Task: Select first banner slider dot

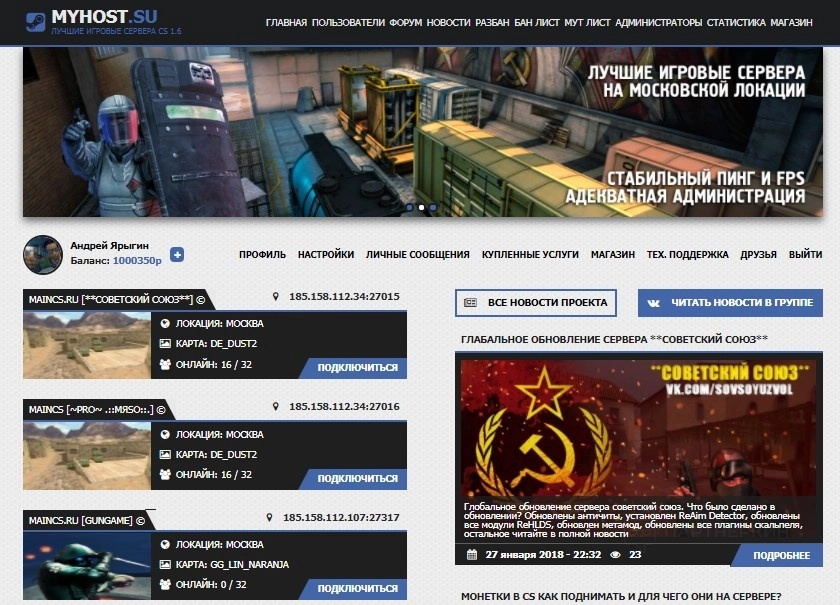Action: point(410,207)
